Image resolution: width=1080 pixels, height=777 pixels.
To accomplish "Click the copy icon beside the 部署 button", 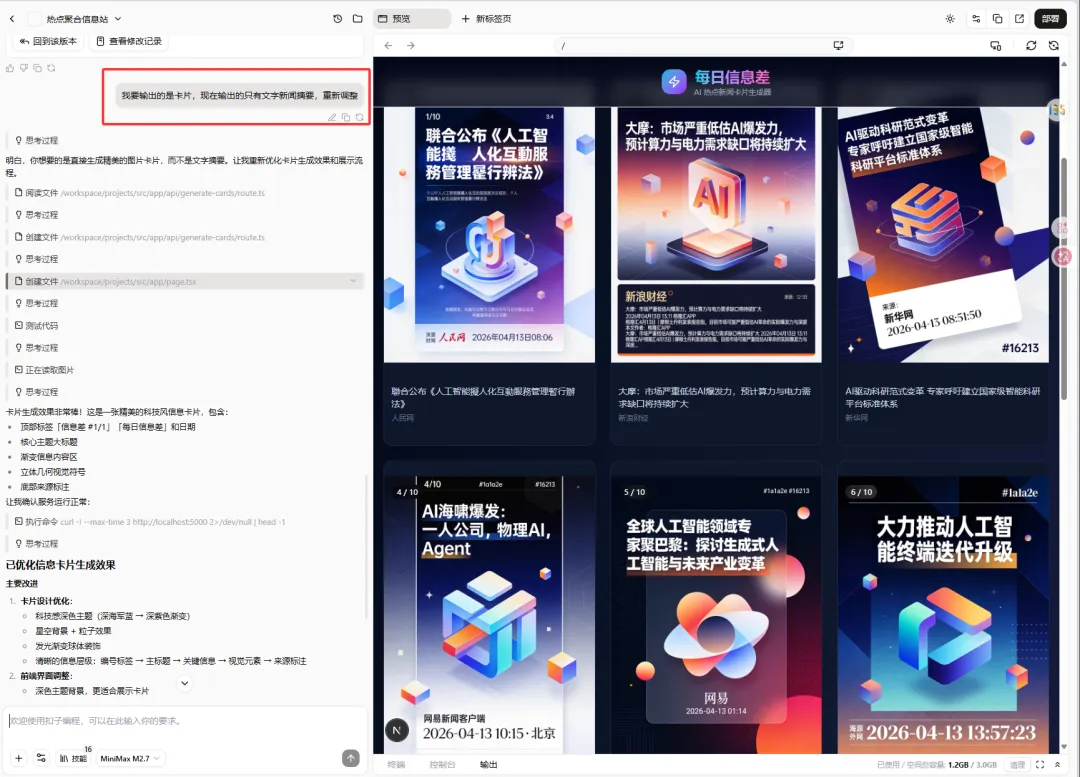I will point(997,19).
